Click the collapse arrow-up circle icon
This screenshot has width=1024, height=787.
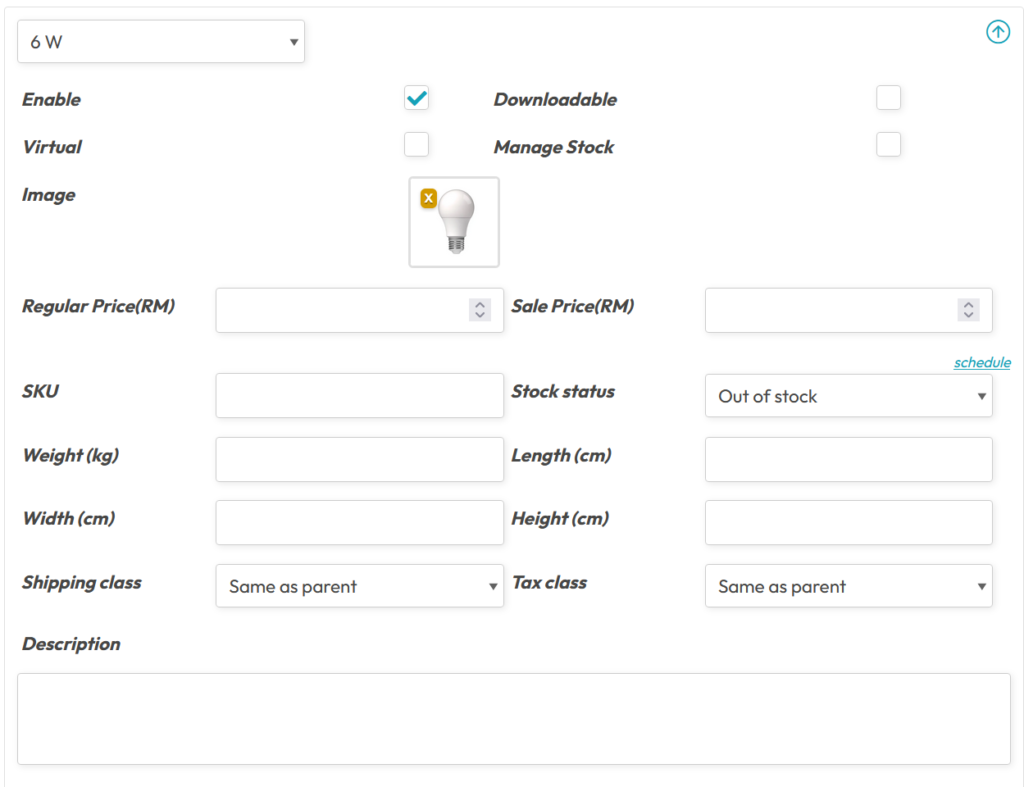pyautogui.click(x=997, y=32)
